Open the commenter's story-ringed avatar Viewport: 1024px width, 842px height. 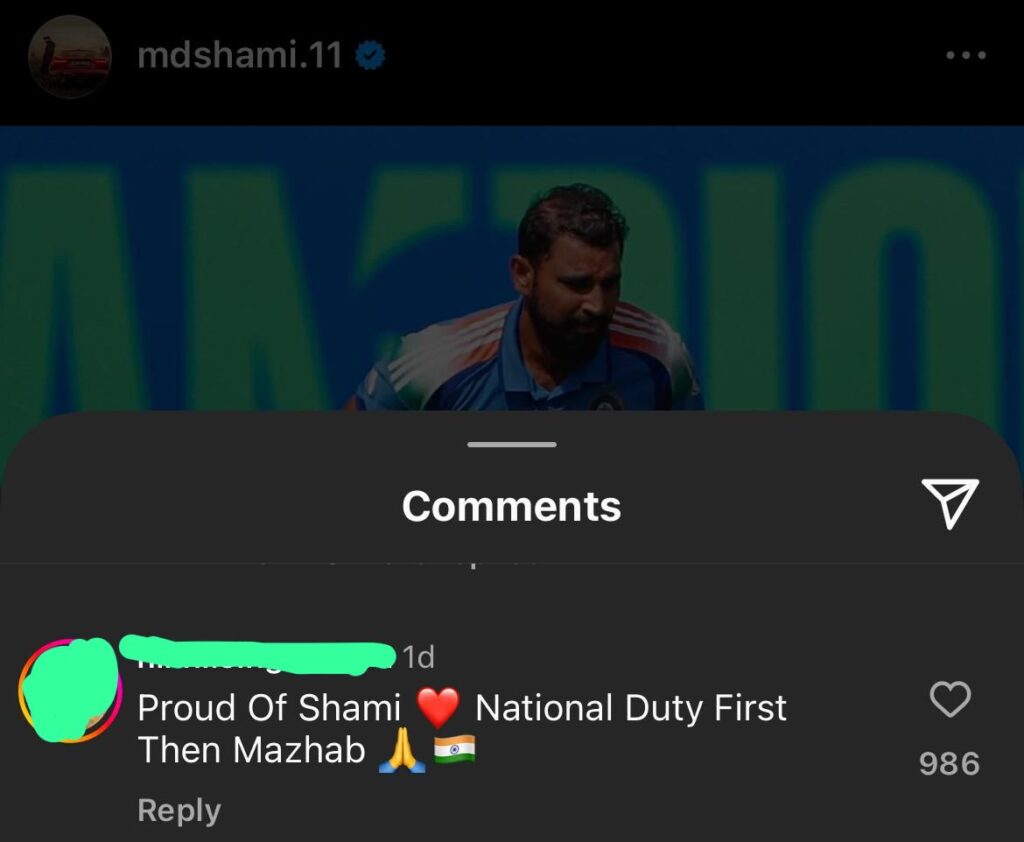point(70,690)
